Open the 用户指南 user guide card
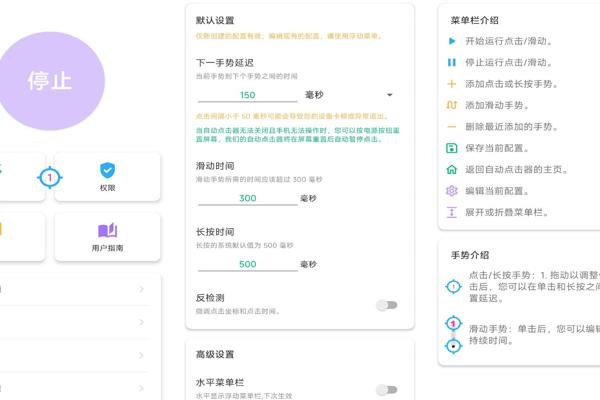This screenshot has height=400, width=600. [x=107, y=237]
